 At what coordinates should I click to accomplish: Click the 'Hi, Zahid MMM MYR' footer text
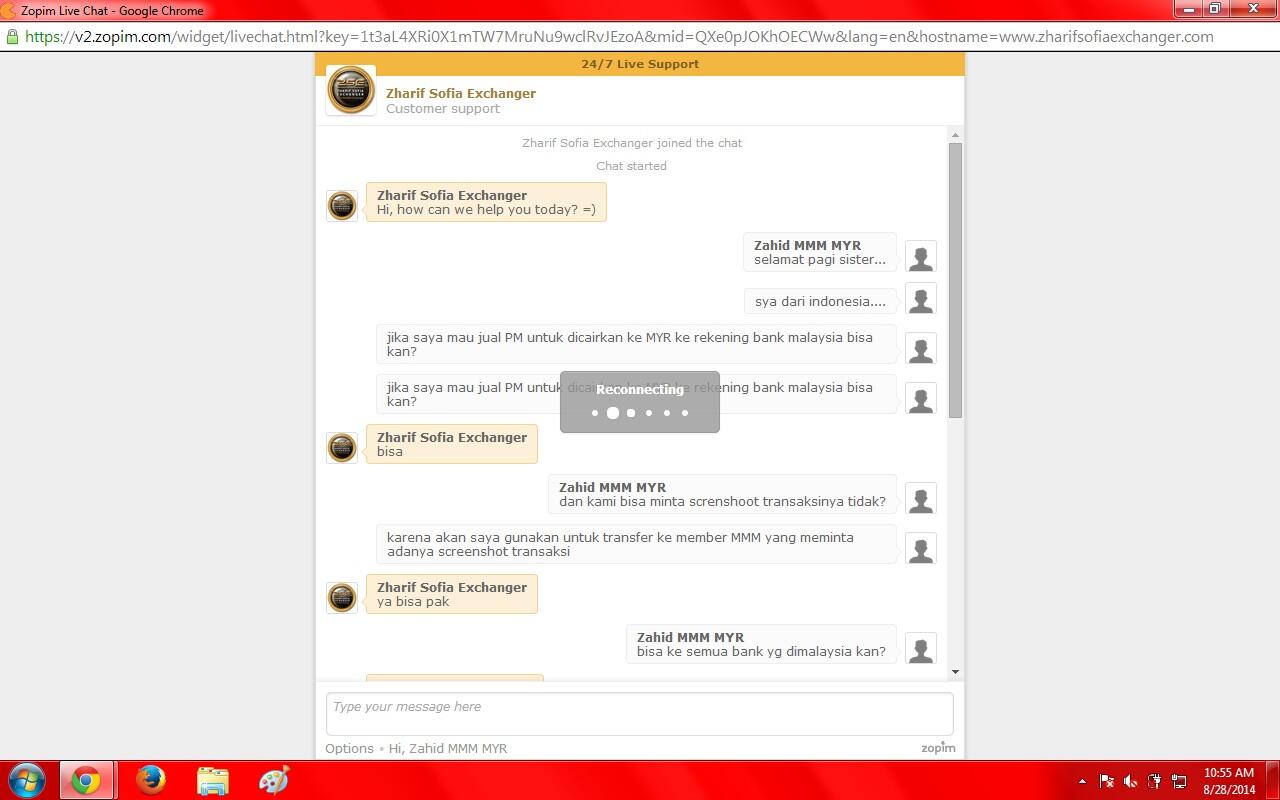[448, 748]
